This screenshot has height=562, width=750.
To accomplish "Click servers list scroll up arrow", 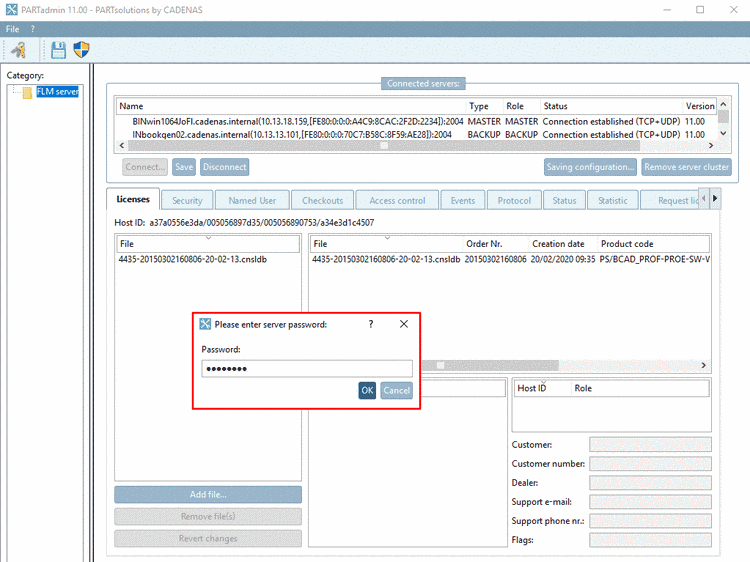I will click(x=723, y=104).
